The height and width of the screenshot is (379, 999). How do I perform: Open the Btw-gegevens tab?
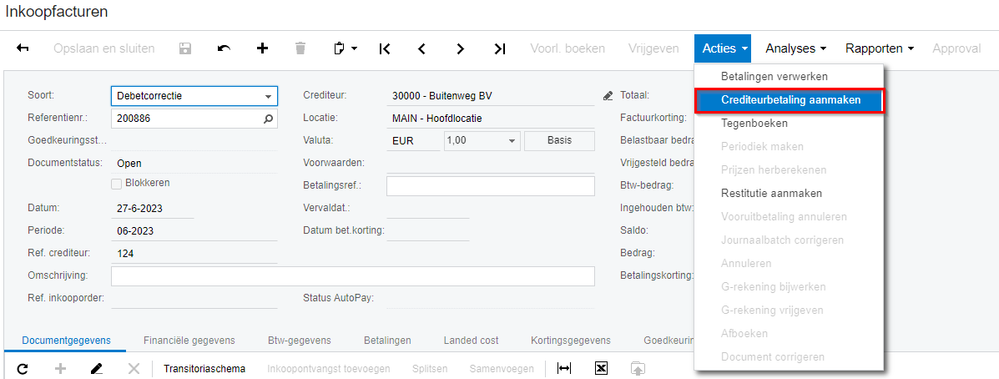point(299,340)
